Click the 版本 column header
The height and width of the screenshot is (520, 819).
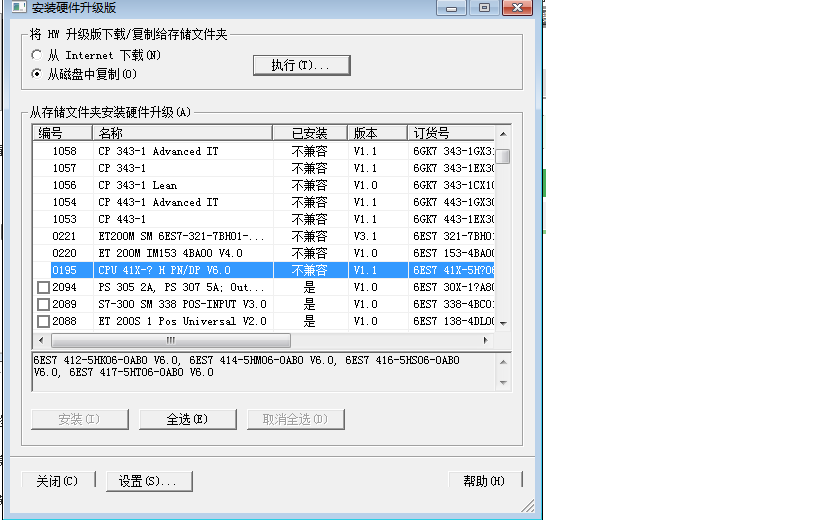click(x=377, y=133)
